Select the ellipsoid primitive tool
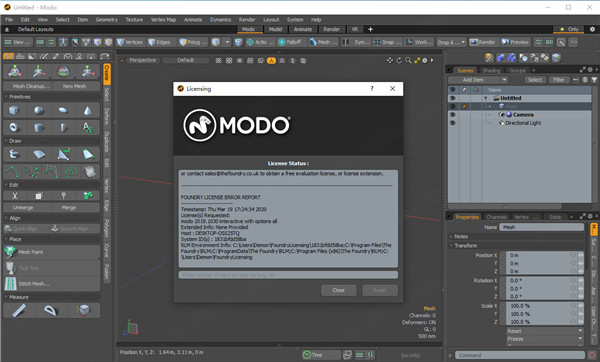 click(63, 111)
